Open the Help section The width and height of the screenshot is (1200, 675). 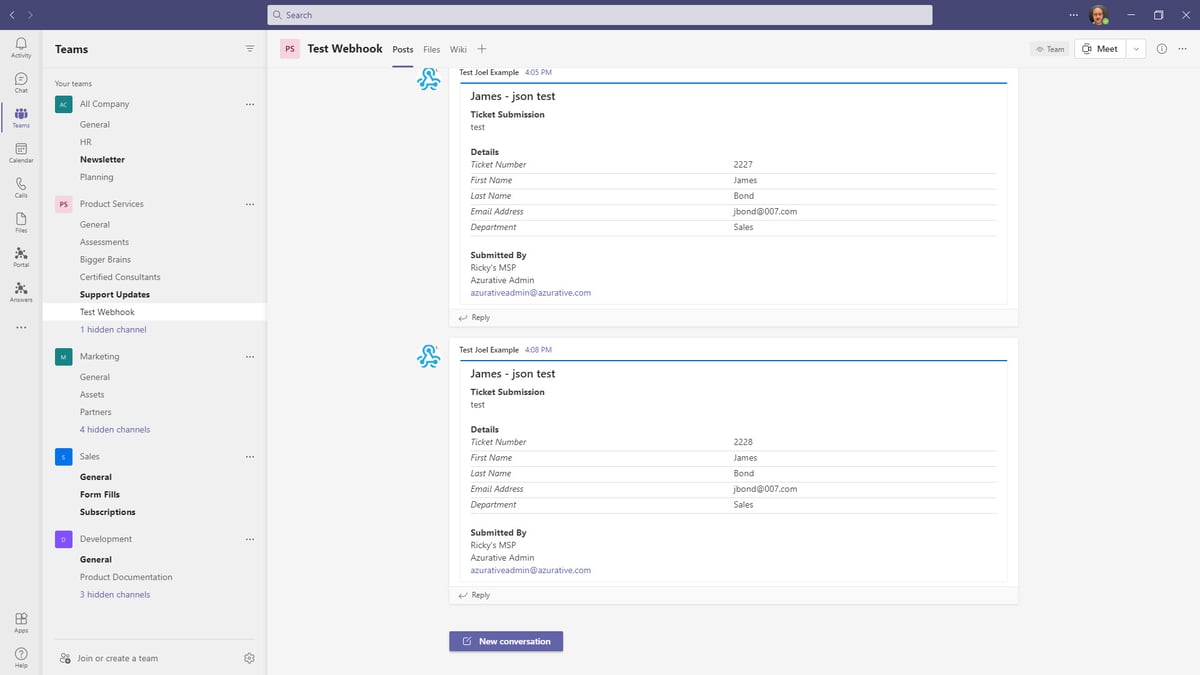20,655
